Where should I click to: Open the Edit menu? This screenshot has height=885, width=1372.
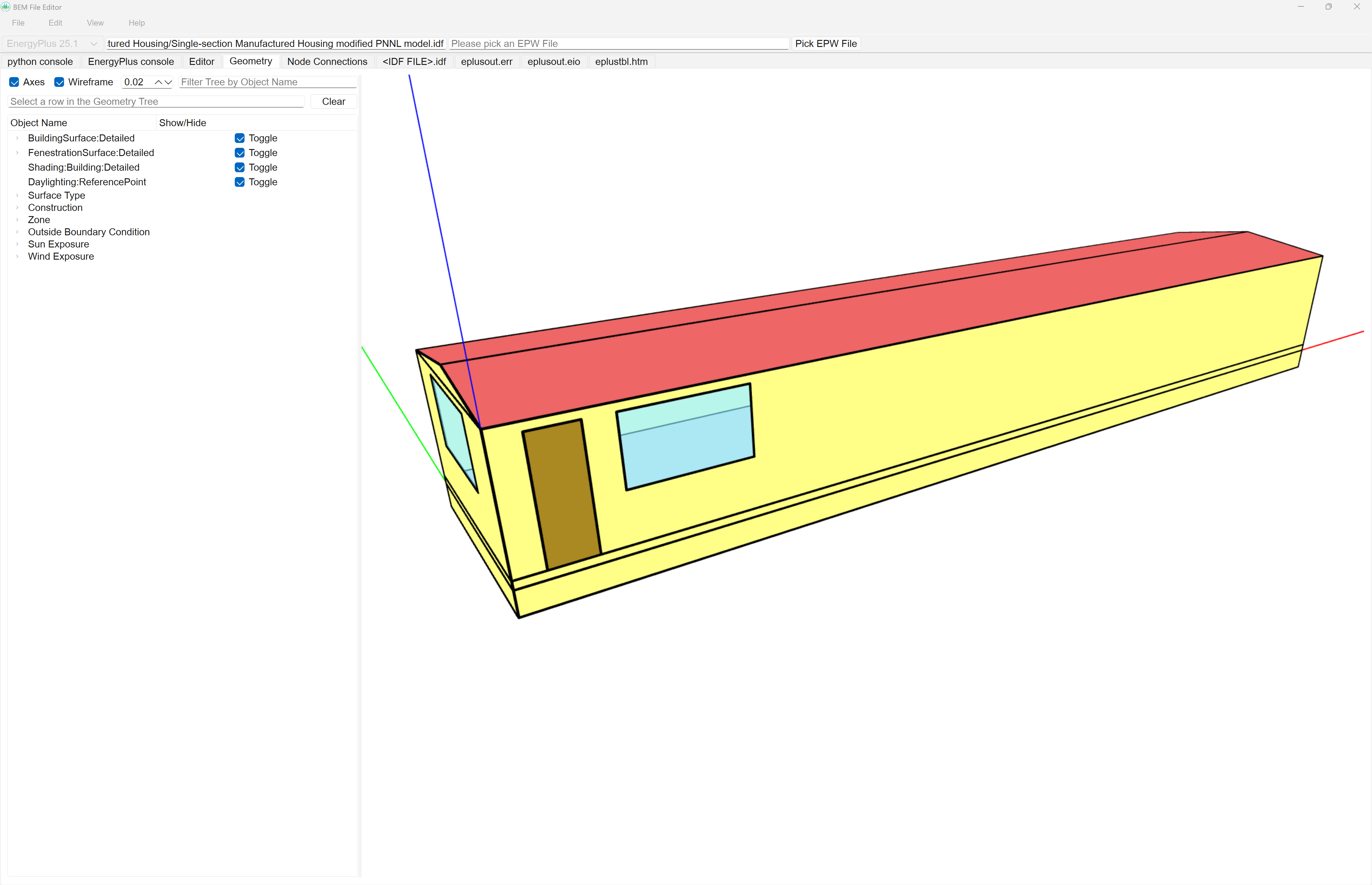coord(56,23)
